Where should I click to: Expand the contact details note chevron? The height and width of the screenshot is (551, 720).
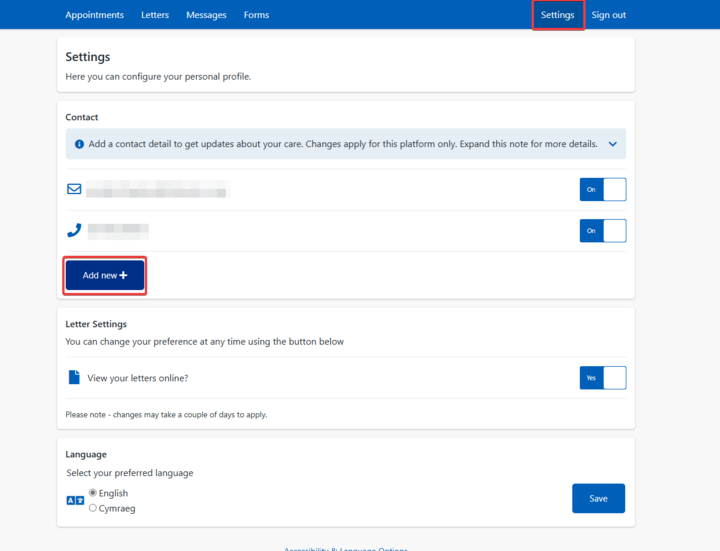[613, 144]
